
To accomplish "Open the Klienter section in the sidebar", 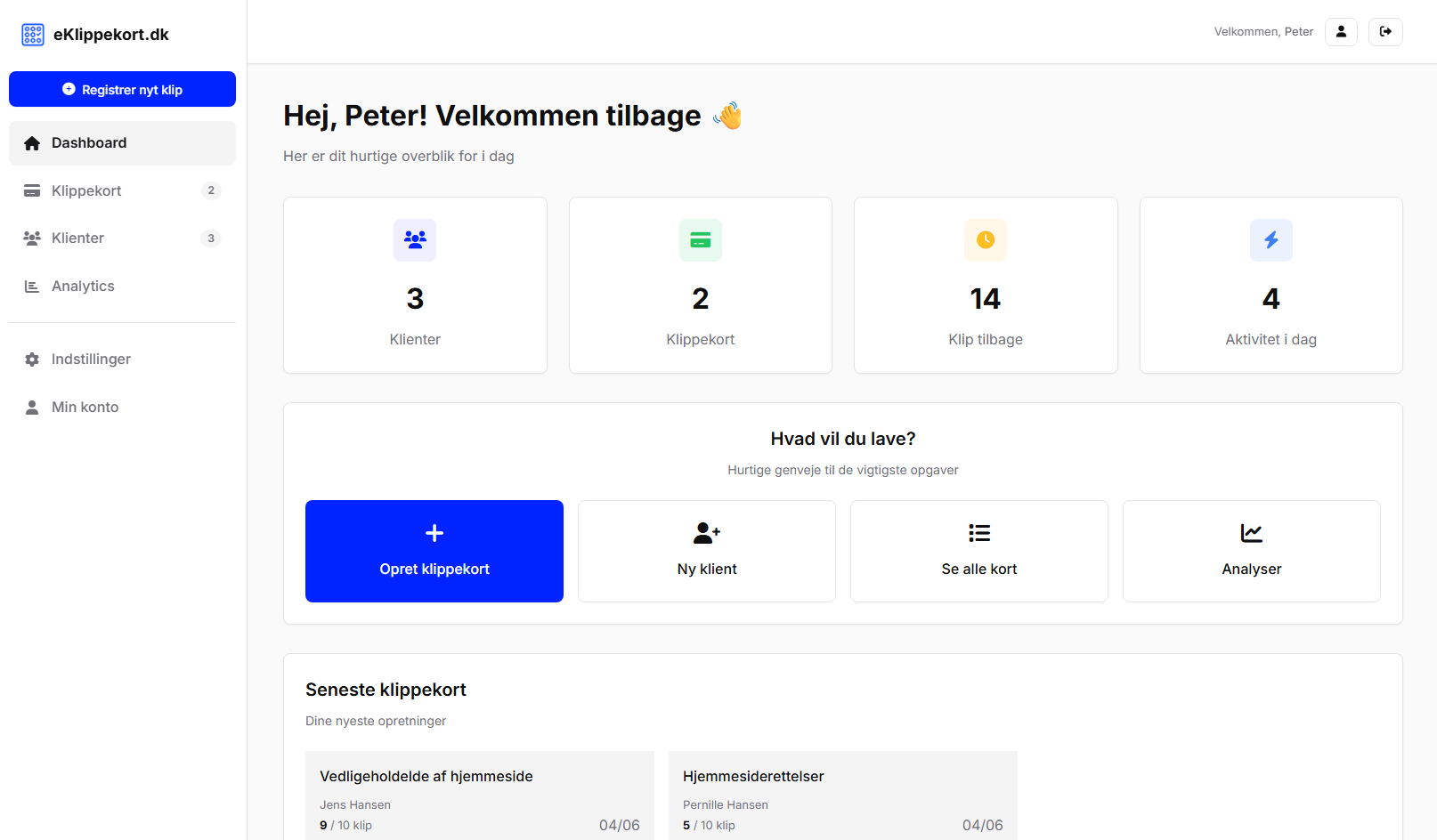I will 77,238.
